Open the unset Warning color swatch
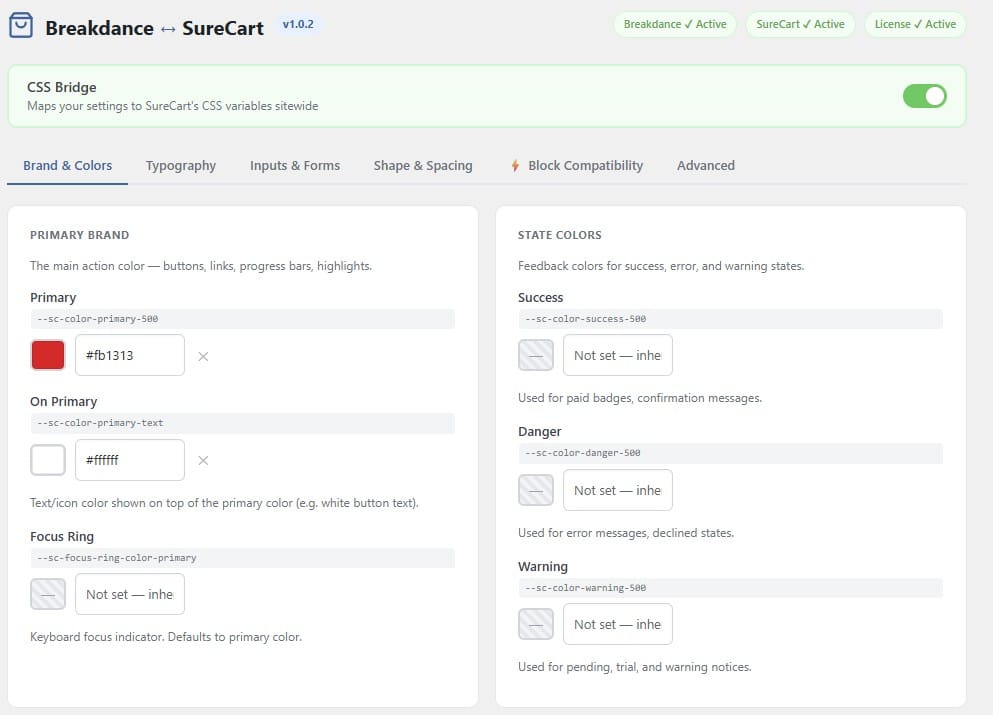This screenshot has height=715, width=993. click(x=536, y=624)
